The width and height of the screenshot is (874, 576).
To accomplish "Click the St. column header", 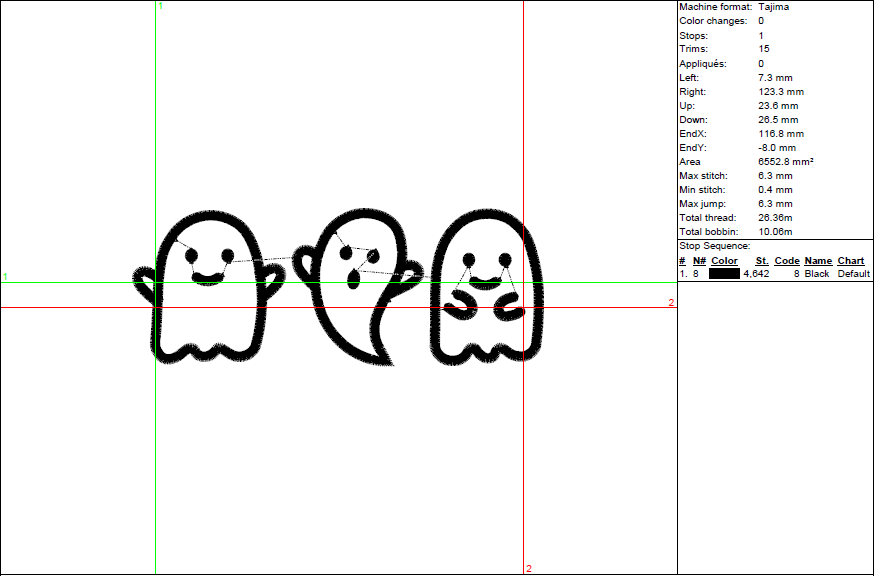I will (762, 261).
